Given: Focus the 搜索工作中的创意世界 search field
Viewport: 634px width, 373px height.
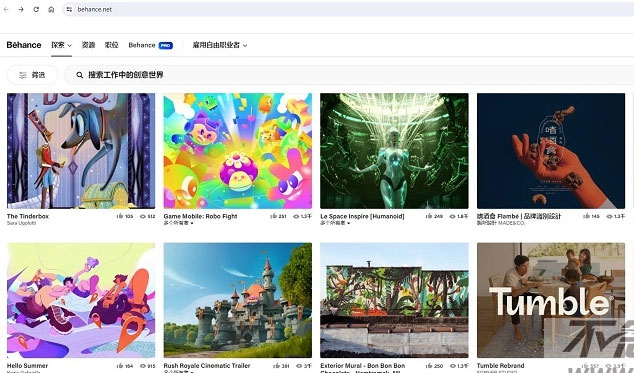Looking at the screenshot, I should pos(349,75).
